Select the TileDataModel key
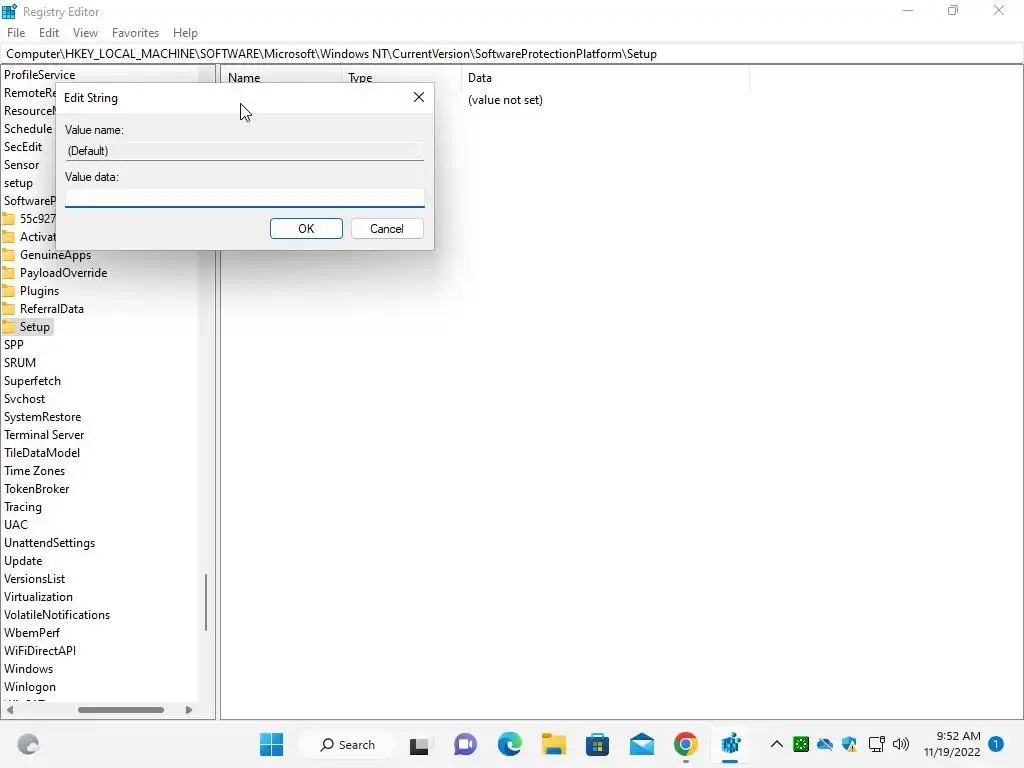The width and height of the screenshot is (1024, 768). (x=42, y=453)
